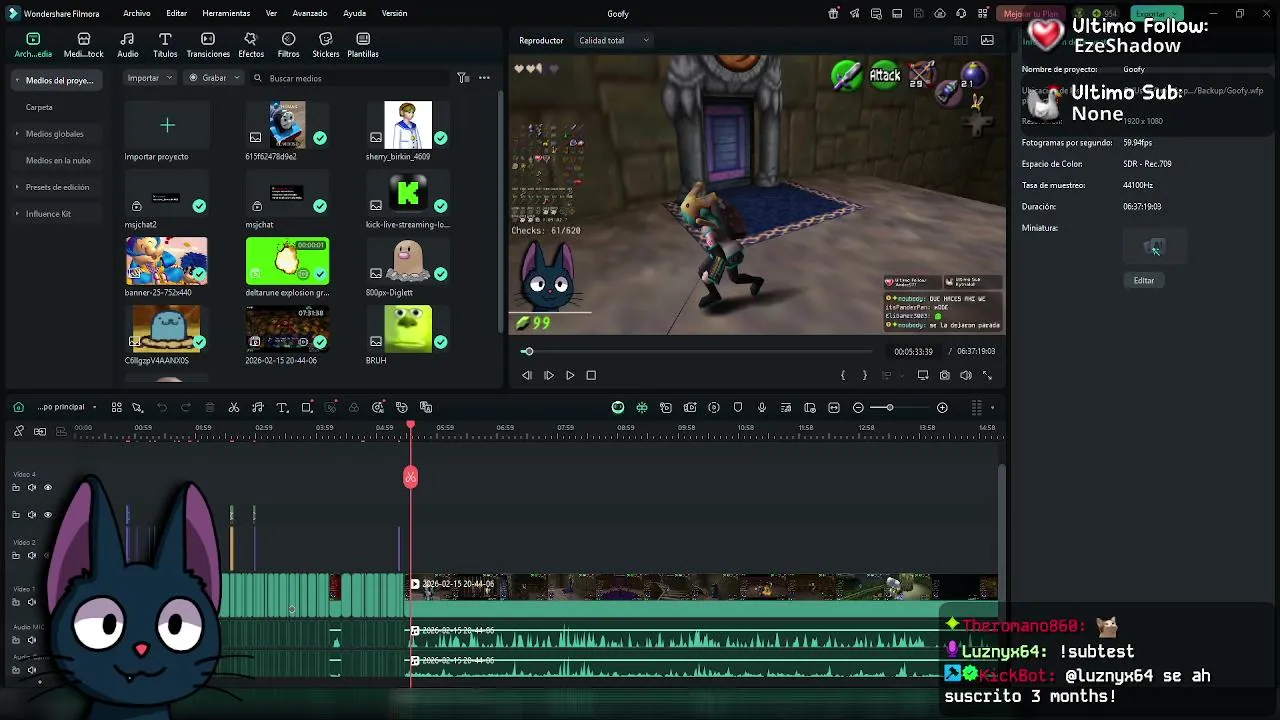The height and width of the screenshot is (720, 1280).
Task: Expand Influence Kit tree node
Action: pyautogui.click(x=16, y=213)
